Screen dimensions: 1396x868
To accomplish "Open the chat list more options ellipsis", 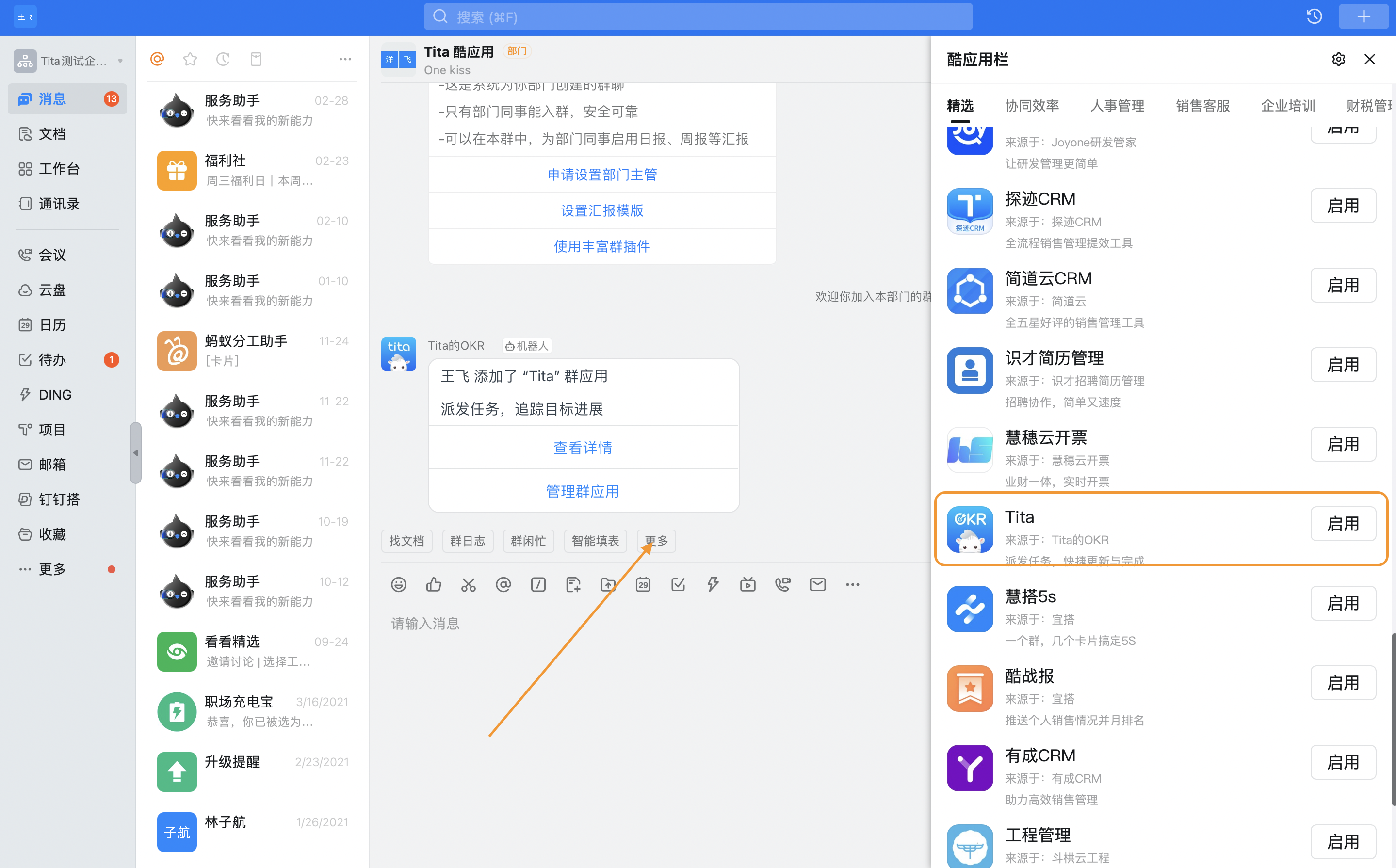I will 345,59.
